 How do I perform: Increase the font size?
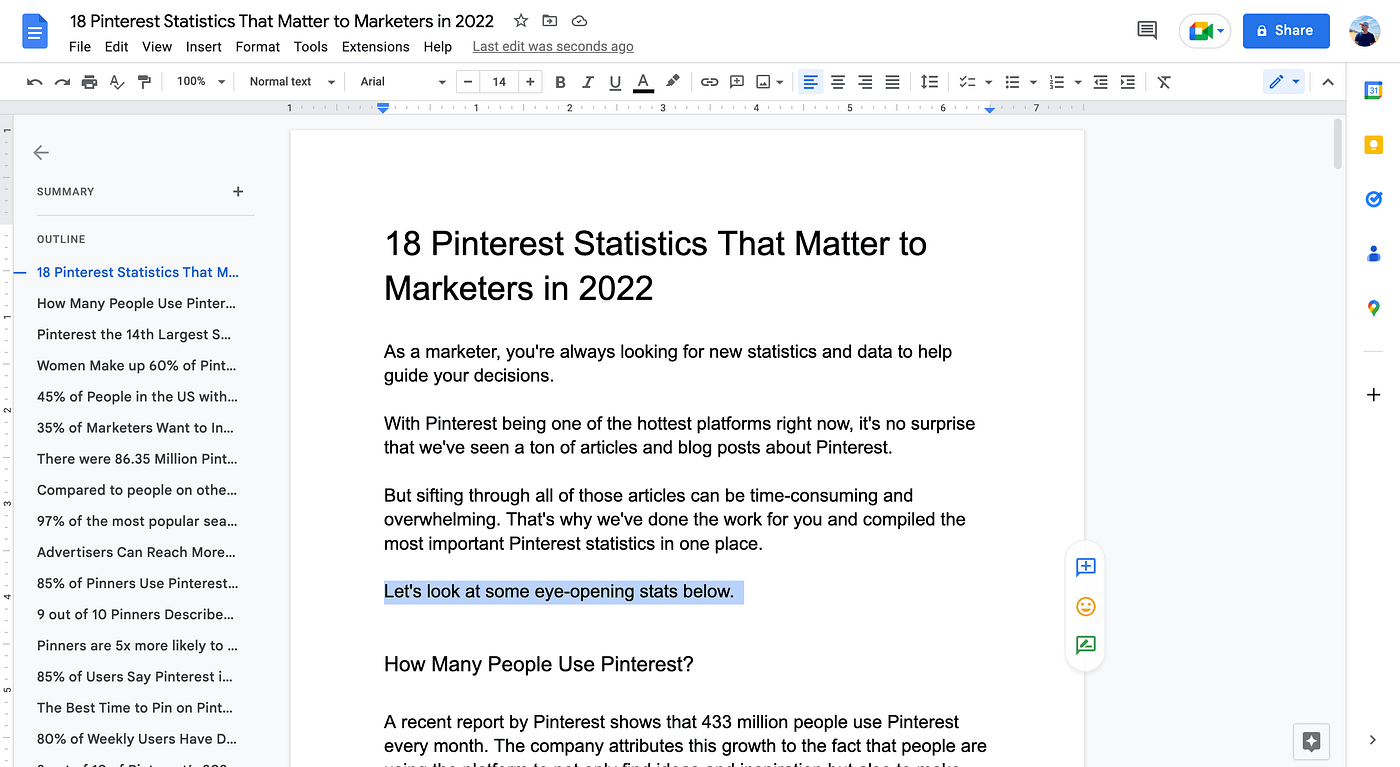pyautogui.click(x=530, y=82)
